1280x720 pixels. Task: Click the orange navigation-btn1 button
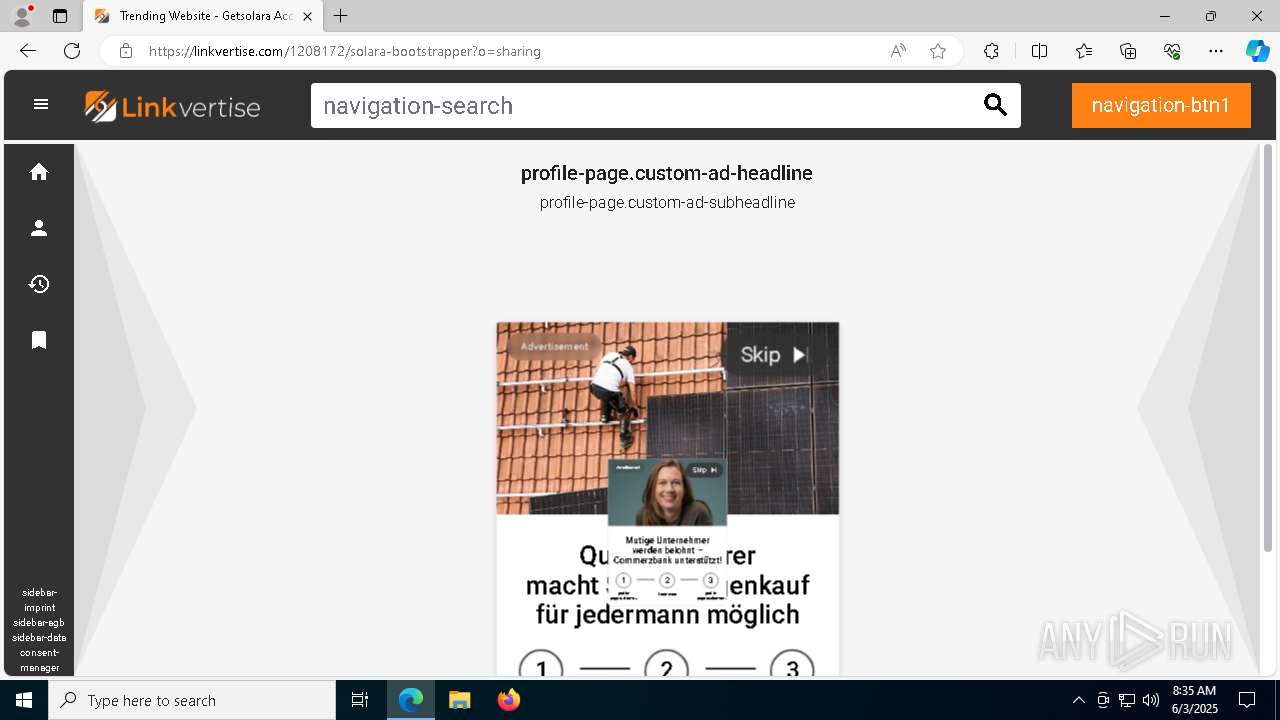tap(1161, 105)
